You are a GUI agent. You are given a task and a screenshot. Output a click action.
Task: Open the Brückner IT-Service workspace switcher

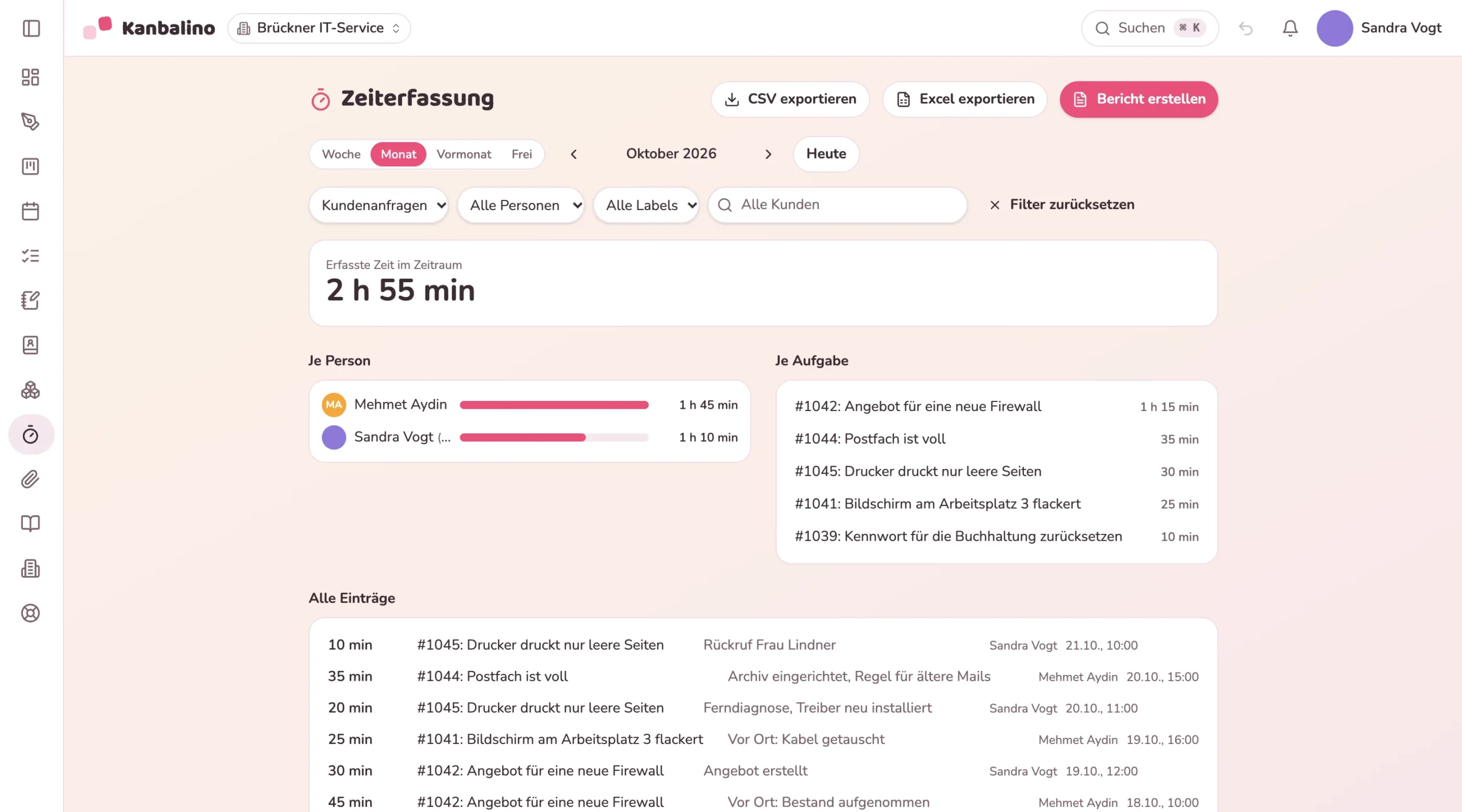[319, 28]
